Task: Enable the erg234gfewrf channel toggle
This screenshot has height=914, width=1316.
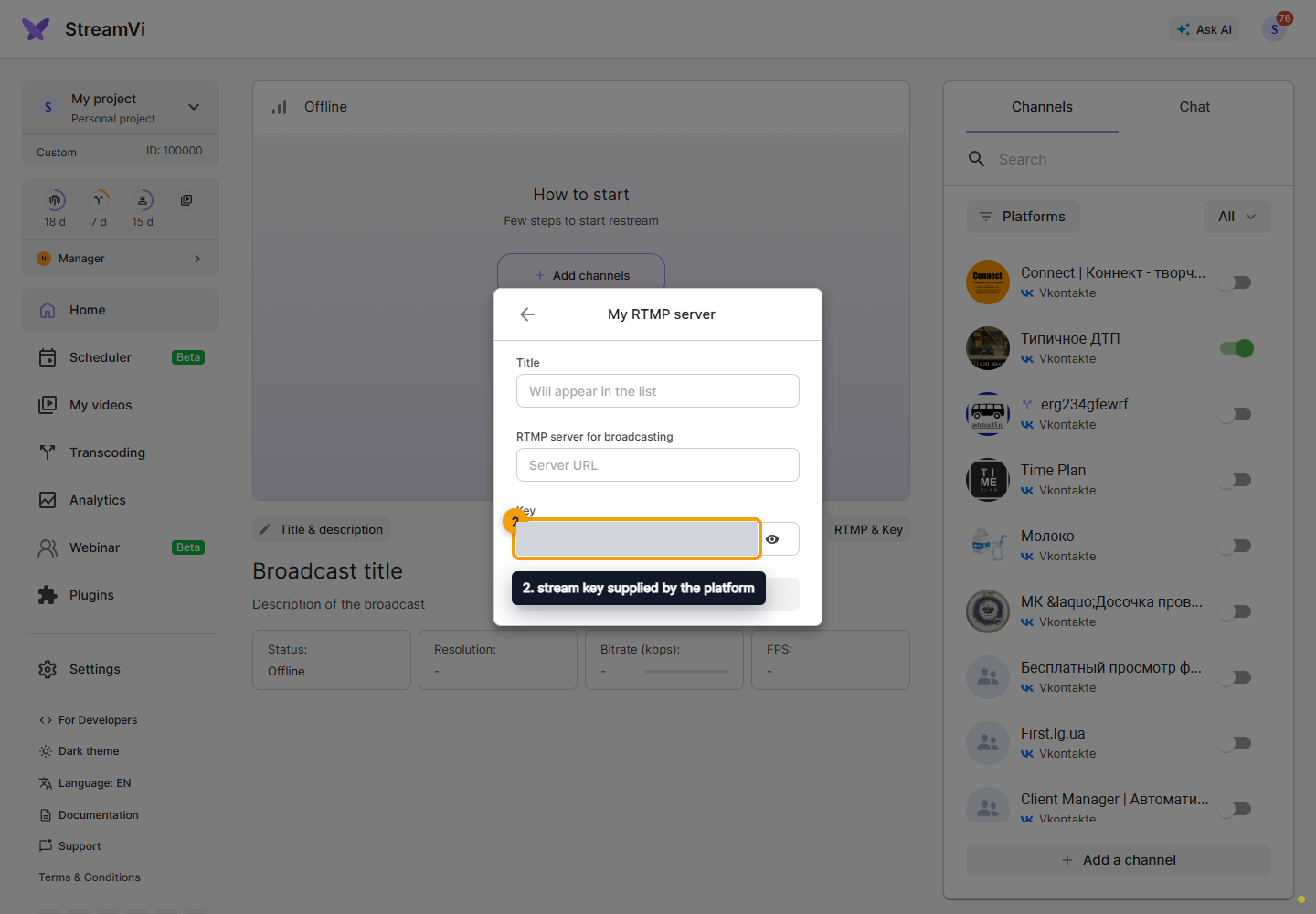Action: pos(1236,414)
